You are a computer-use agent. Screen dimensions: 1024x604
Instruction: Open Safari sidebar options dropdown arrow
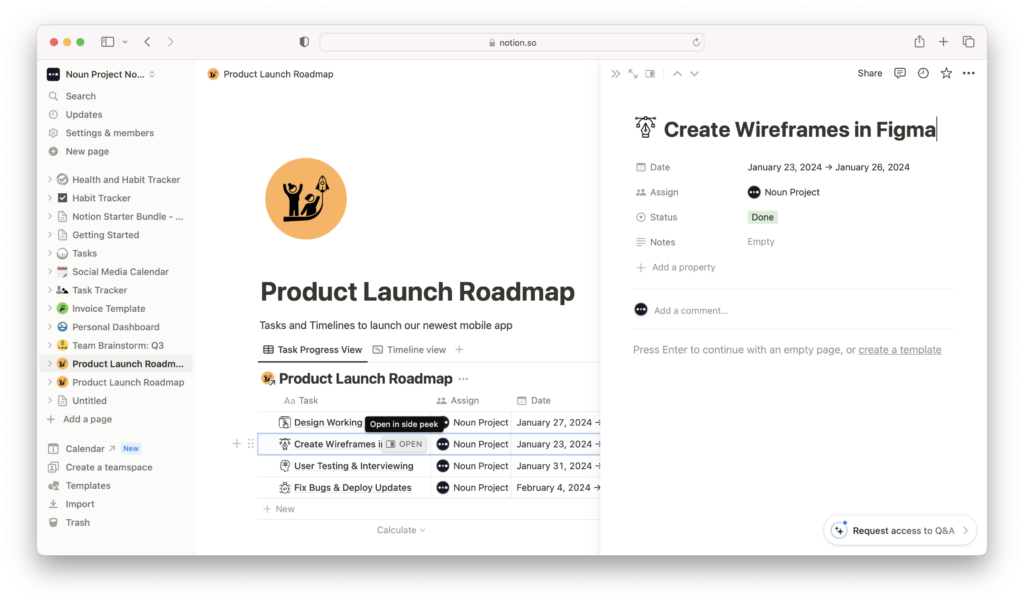pos(125,42)
